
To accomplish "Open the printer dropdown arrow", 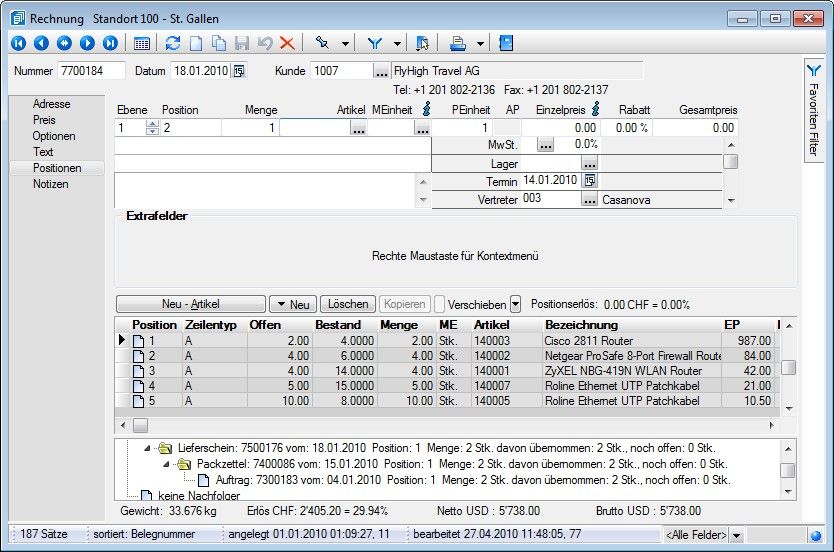I will tap(480, 44).
